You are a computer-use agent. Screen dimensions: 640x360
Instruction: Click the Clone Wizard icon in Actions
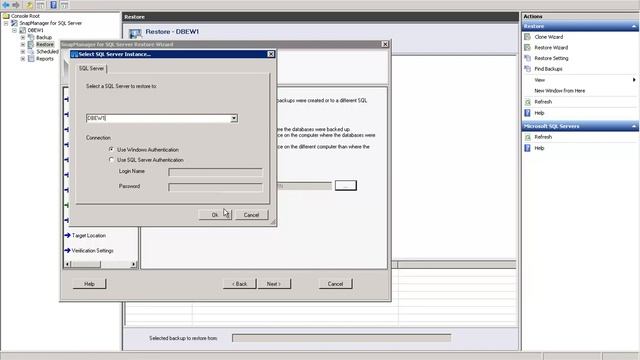[527, 37]
